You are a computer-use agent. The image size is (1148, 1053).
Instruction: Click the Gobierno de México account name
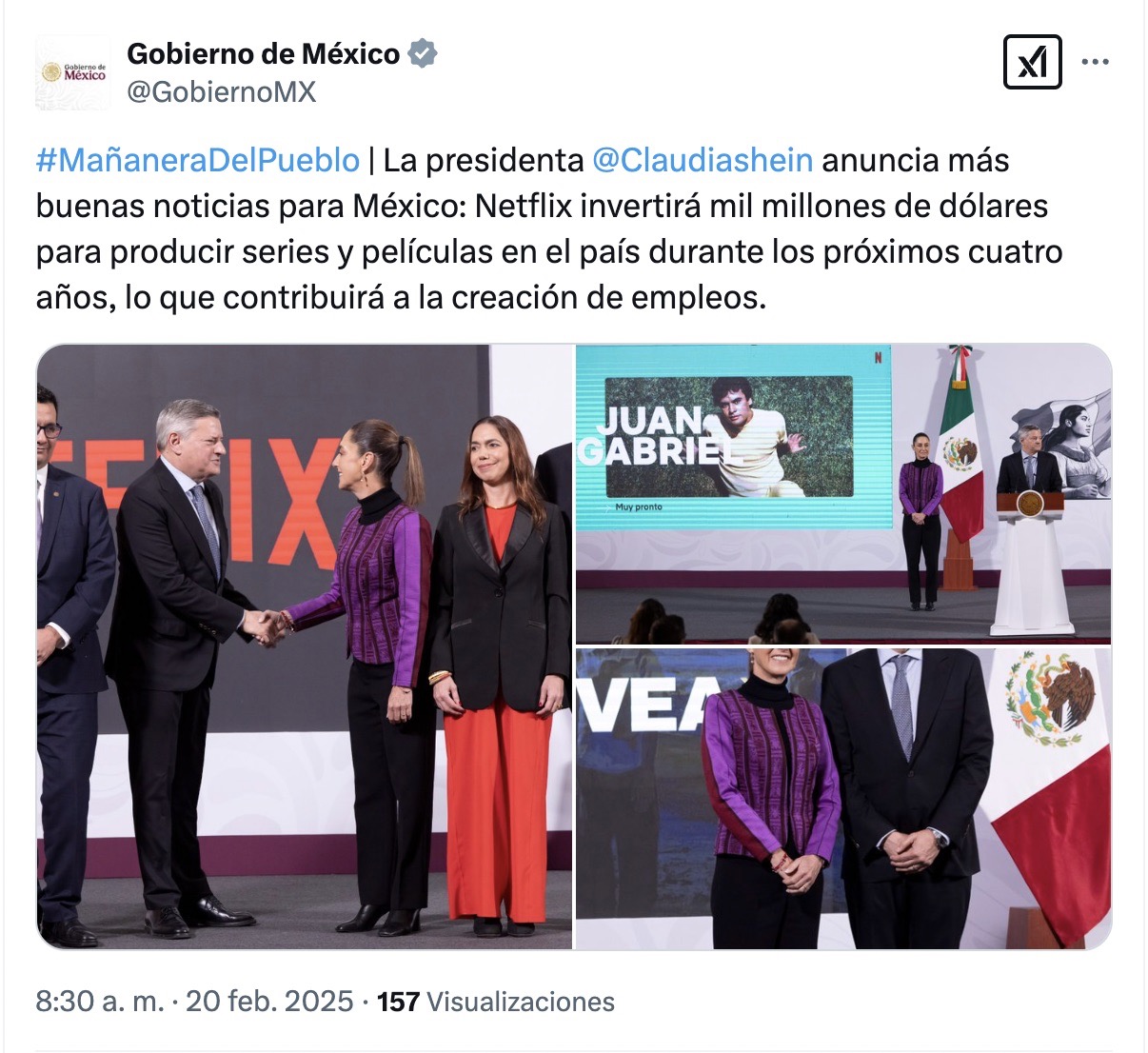pos(264,53)
